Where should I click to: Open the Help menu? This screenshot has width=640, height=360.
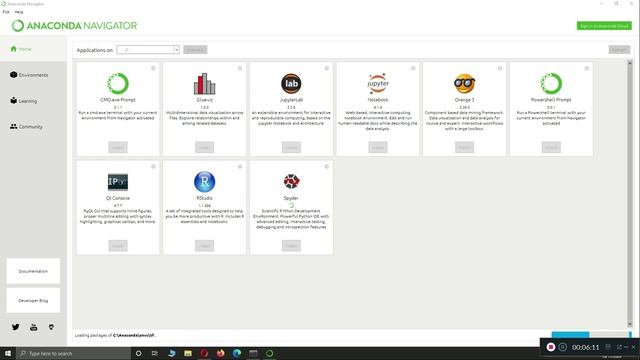point(19,12)
